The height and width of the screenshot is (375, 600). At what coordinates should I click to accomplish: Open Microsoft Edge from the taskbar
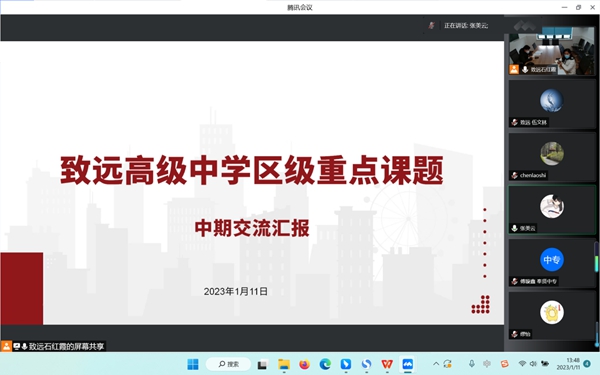(325, 364)
